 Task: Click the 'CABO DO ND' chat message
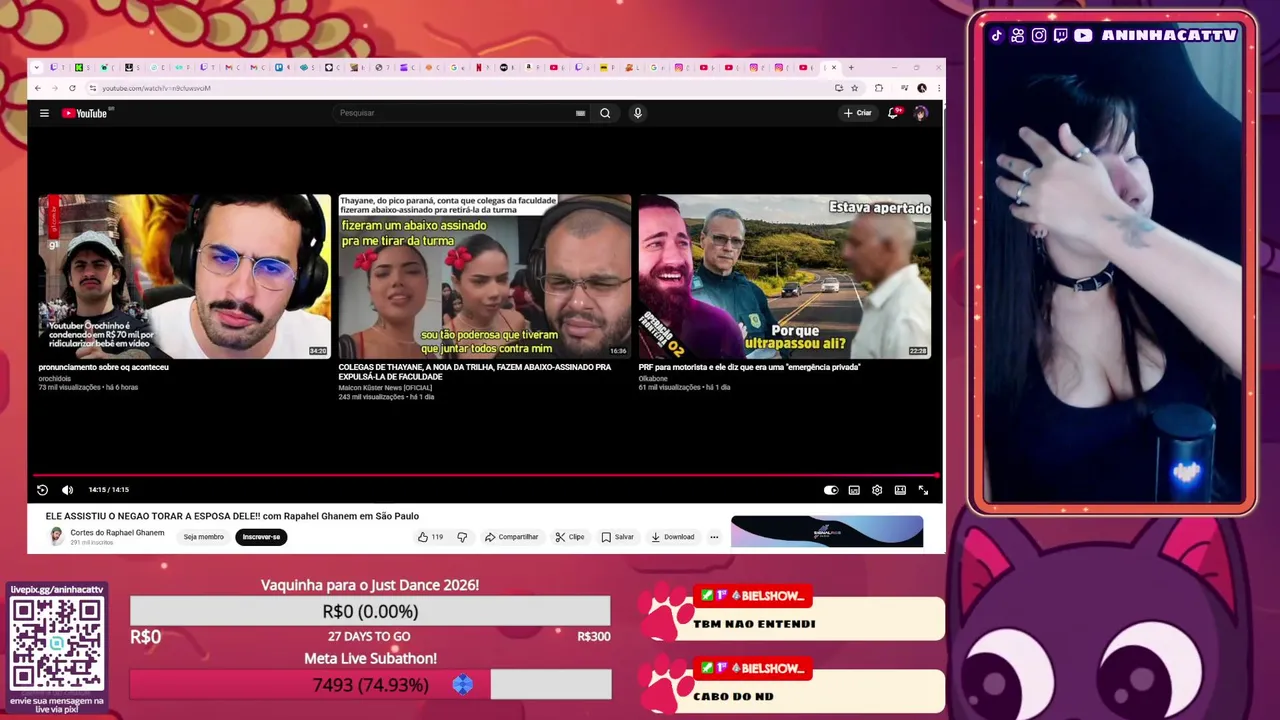tap(733, 696)
